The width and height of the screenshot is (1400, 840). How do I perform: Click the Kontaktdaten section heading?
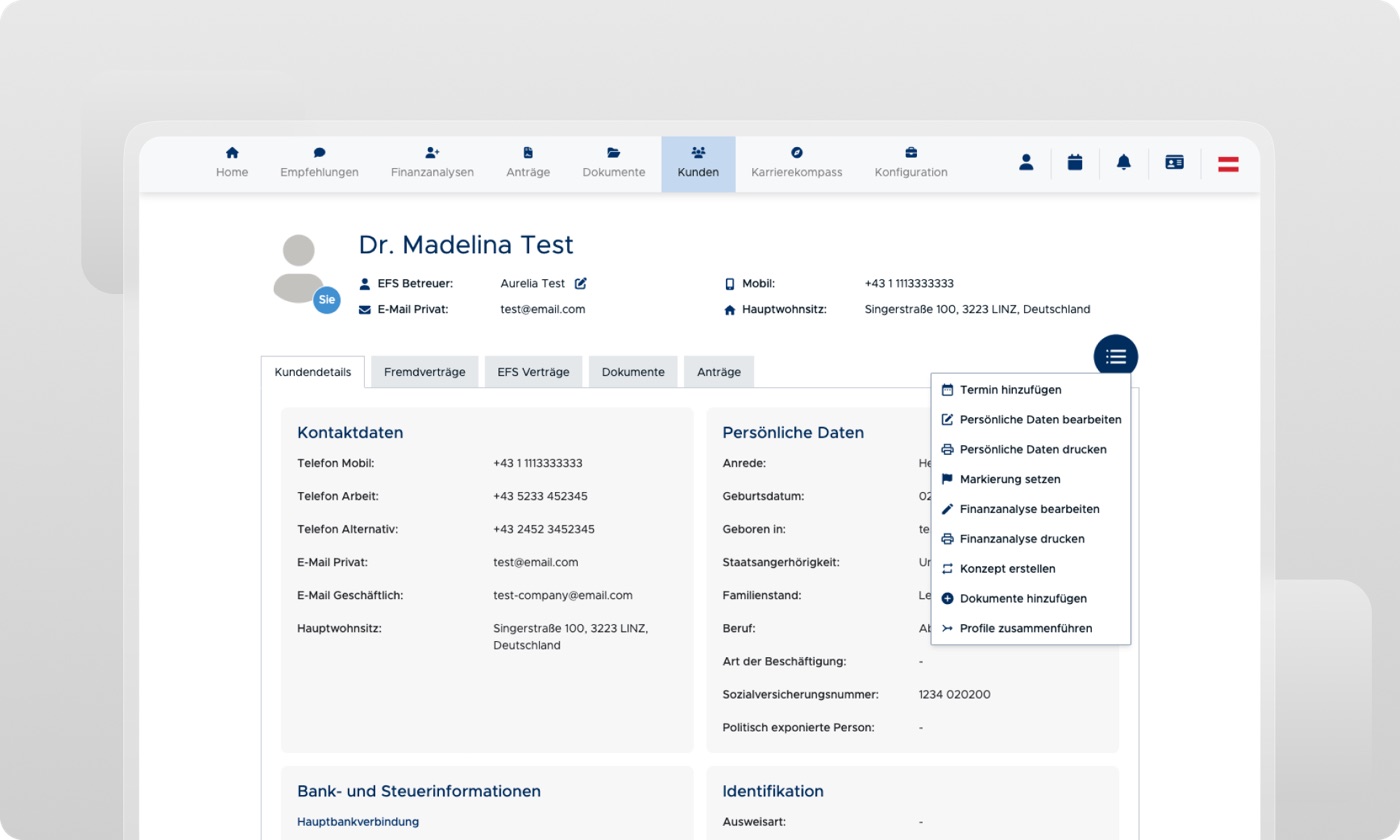pos(350,433)
